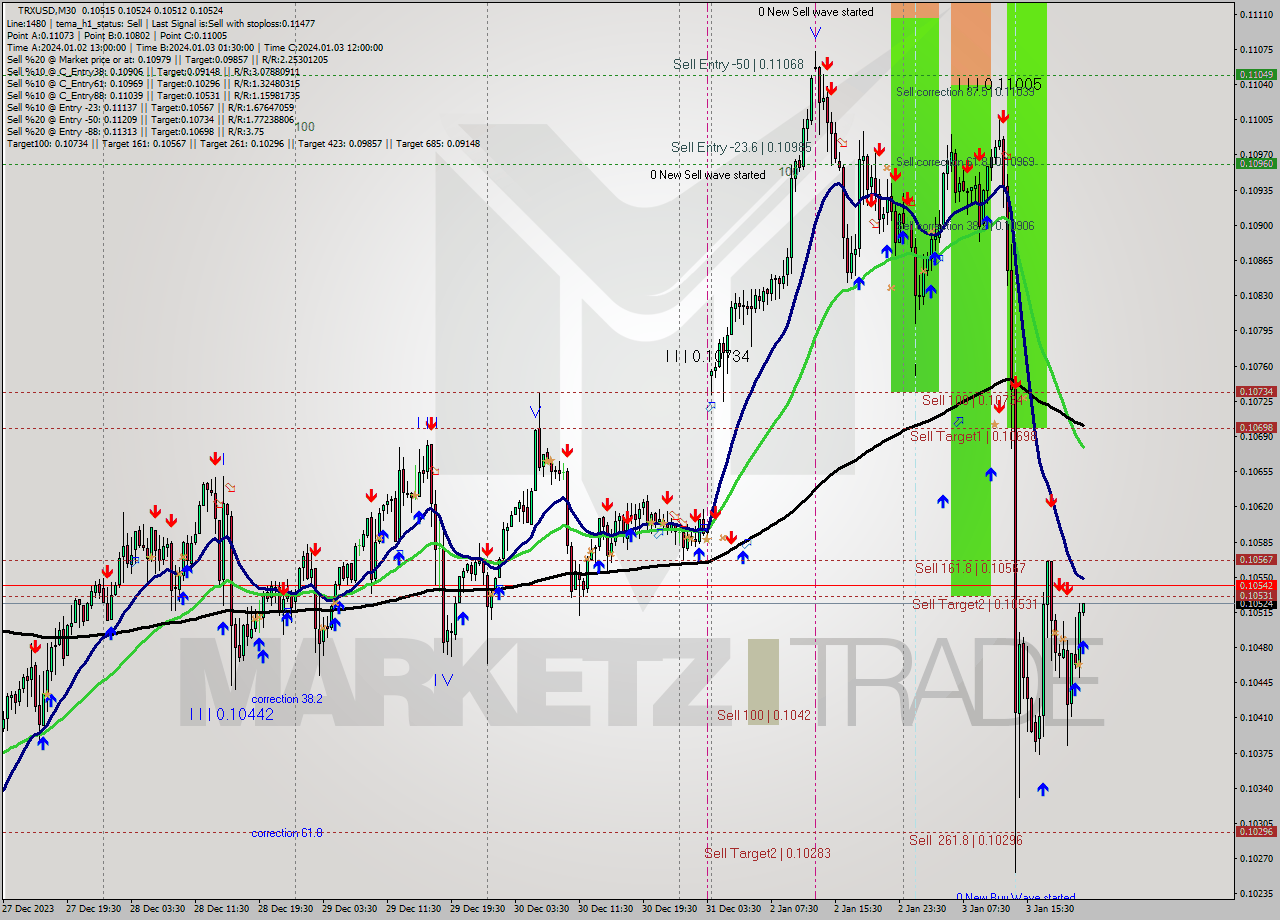The width and height of the screenshot is (1280, 920).
Task: Click the '2 Jan 23:30' time axis label
Action: tap(922, 909)
